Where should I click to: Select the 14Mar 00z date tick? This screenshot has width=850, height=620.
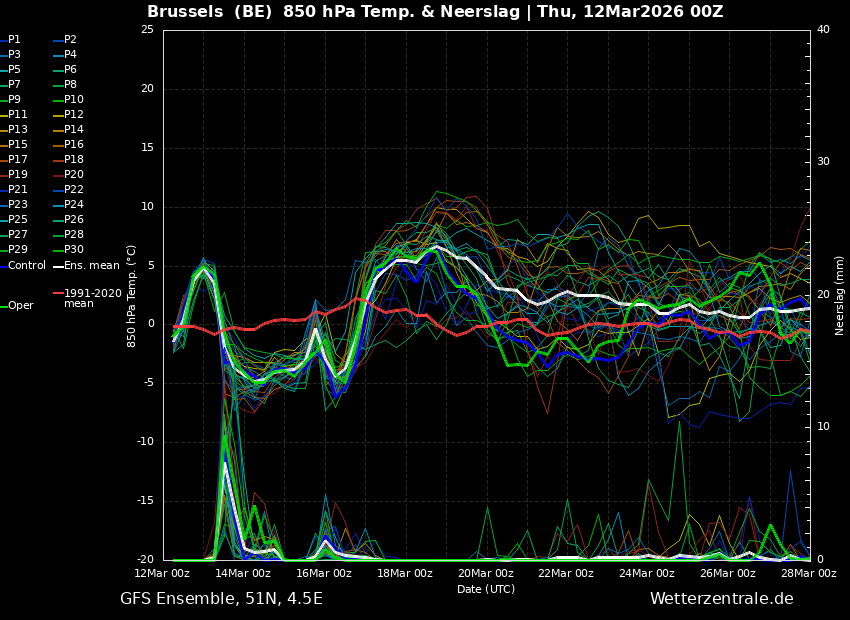pos(243,574)
